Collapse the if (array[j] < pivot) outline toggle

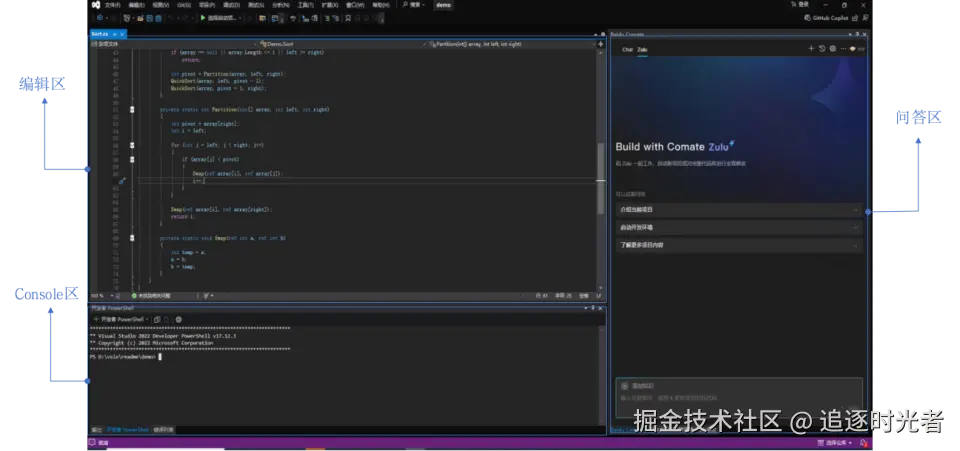click(132, 159)
